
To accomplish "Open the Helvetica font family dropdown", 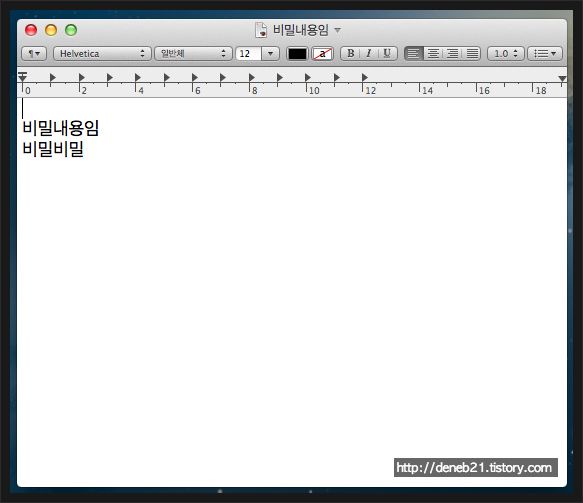I will (102, 54).
